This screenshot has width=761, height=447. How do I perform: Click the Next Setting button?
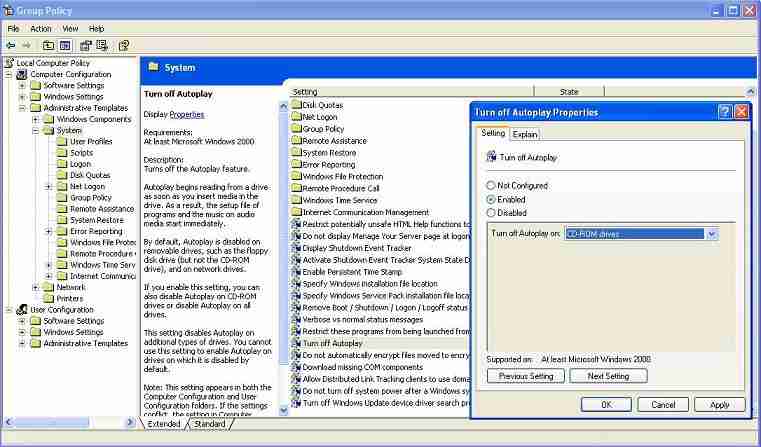click(607, 376)
